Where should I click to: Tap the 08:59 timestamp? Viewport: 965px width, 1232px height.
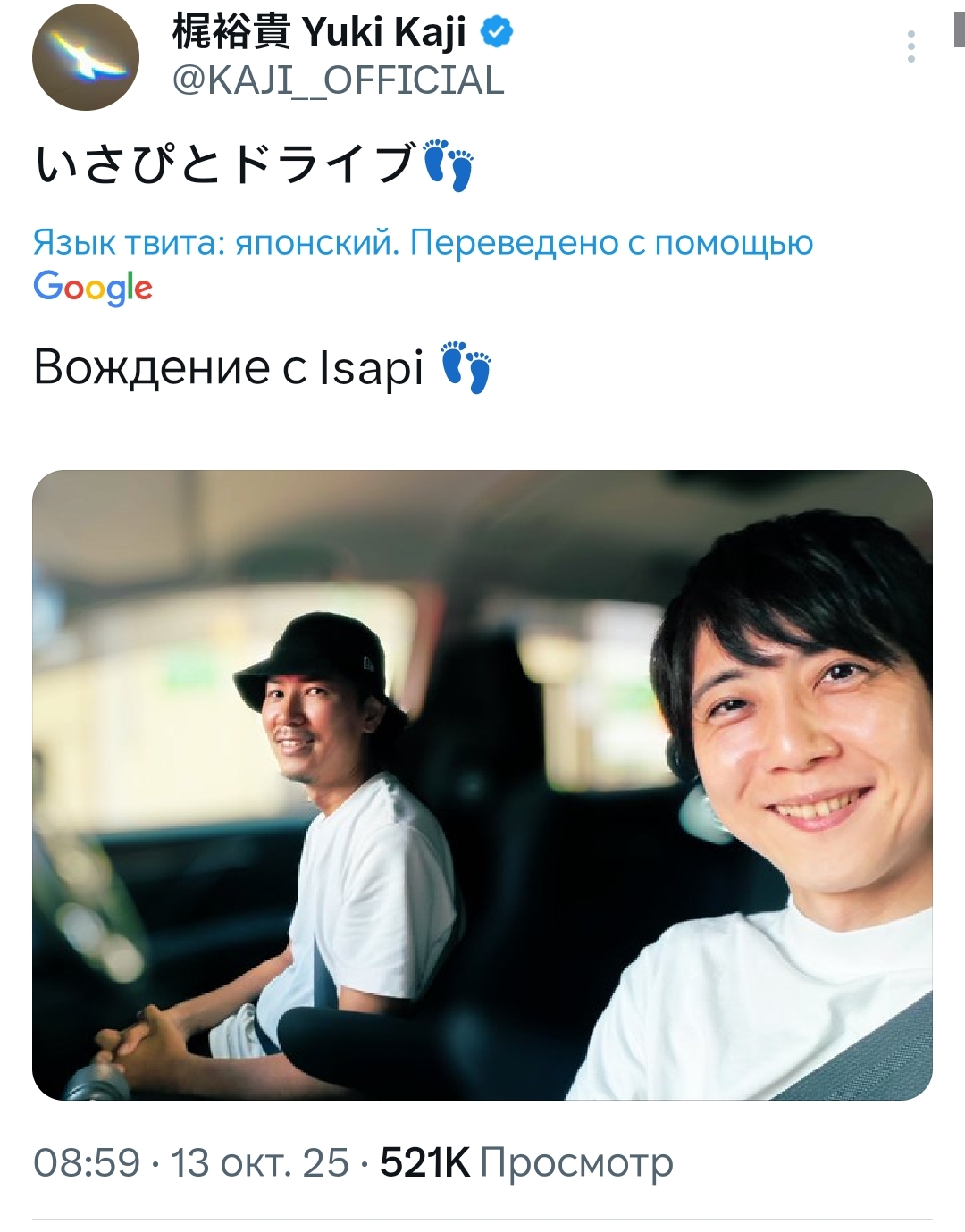coord(87,1163)
